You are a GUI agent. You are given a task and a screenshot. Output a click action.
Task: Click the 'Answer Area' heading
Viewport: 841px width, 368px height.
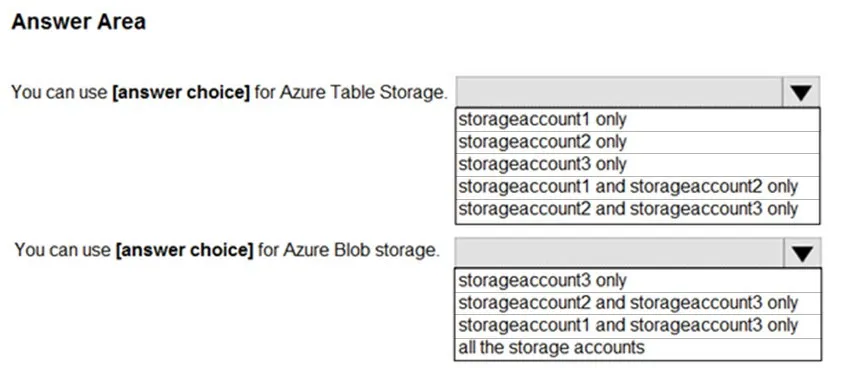[78, 22]
